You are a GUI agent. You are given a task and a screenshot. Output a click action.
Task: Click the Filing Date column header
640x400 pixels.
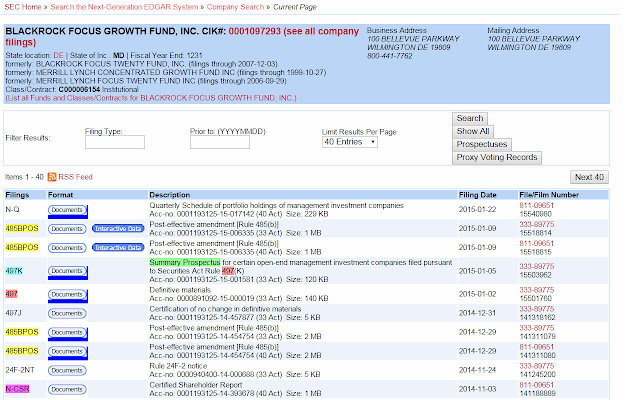tap(477, 195)
